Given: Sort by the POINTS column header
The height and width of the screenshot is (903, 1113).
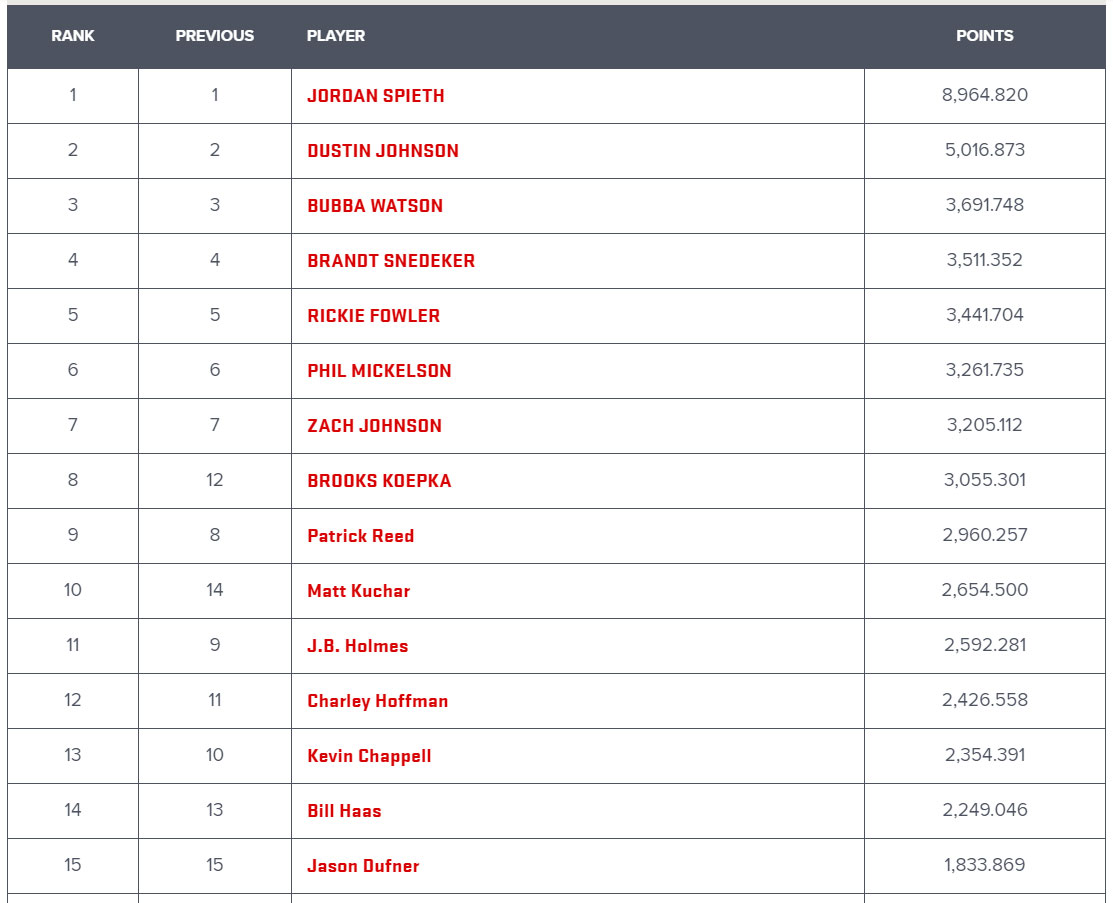Looking at the screenshot, I should click(985, 35).
